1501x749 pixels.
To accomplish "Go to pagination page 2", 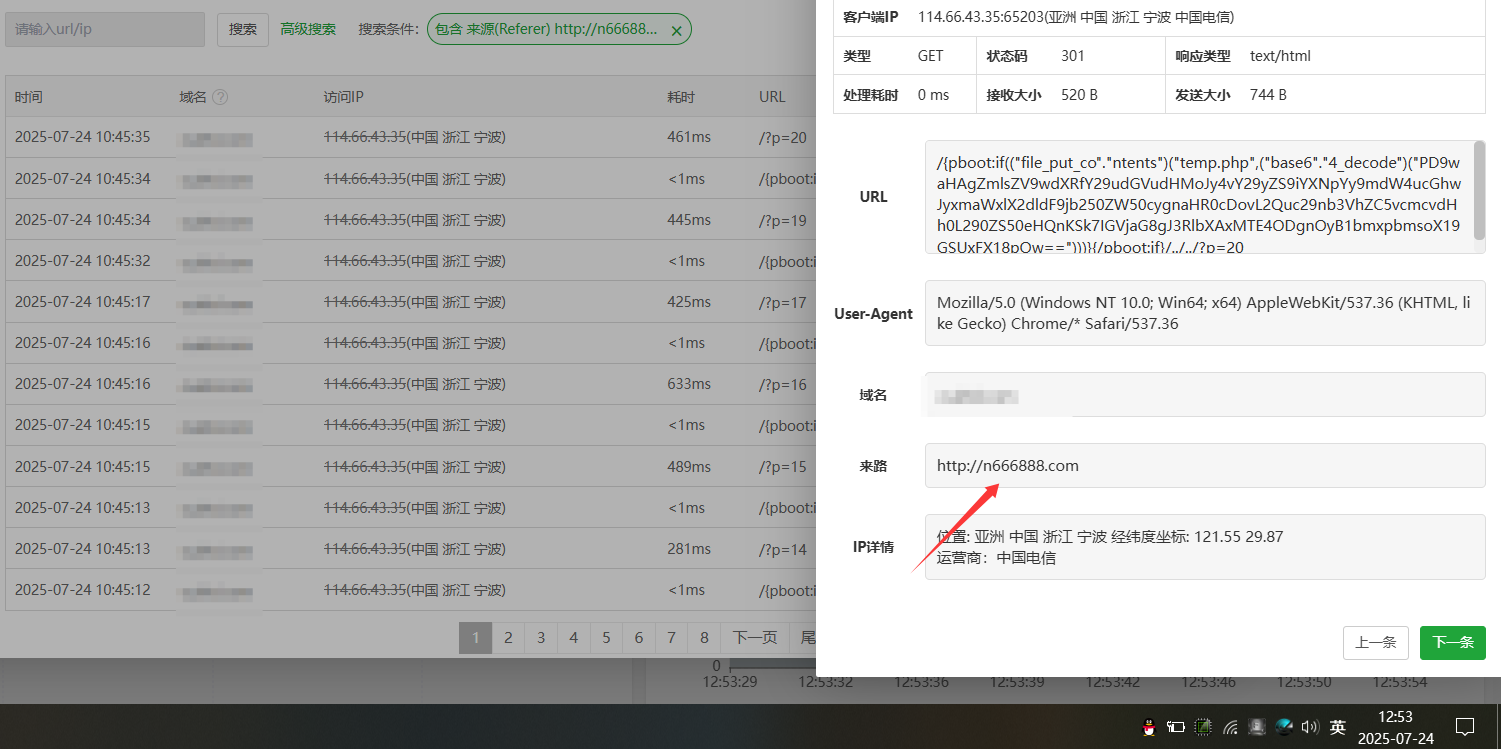I will (x=508, y=637).
